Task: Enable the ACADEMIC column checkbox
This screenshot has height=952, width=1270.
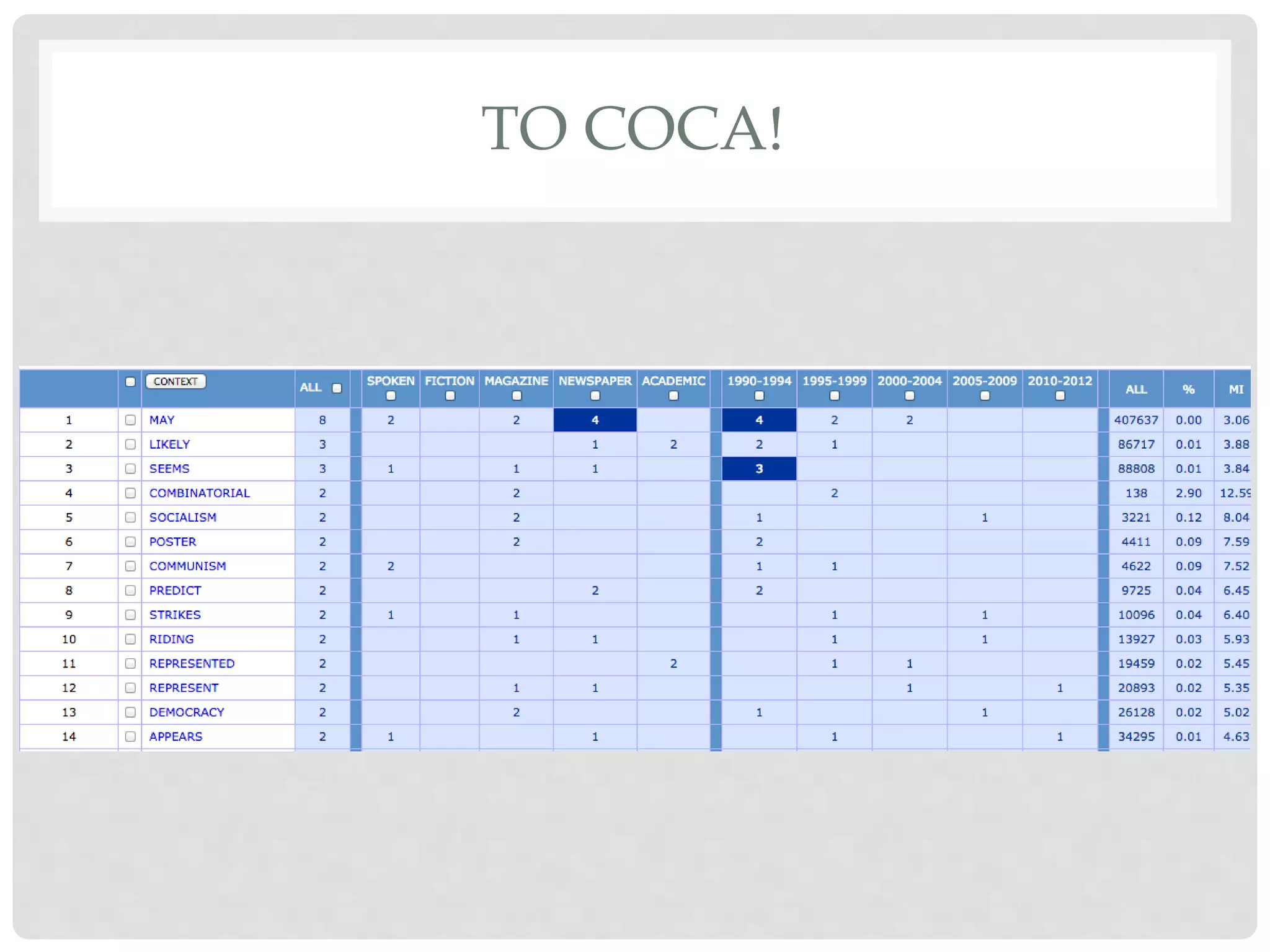Action: pyautogui.click(x=673, y=396)
